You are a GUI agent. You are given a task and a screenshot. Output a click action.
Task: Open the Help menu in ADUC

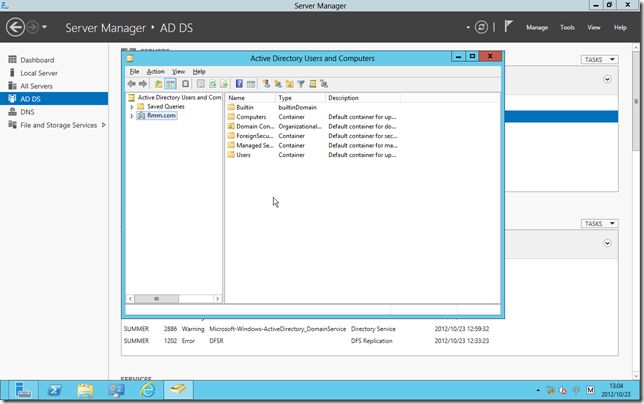(x=199, y=71)
